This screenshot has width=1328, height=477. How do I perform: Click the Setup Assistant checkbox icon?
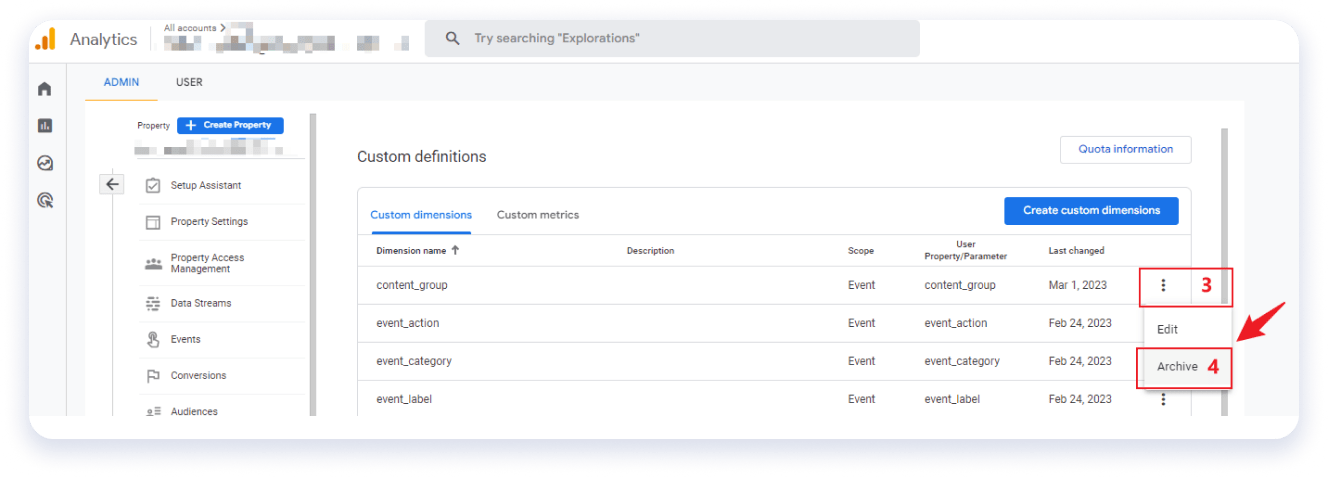[153, 185]
